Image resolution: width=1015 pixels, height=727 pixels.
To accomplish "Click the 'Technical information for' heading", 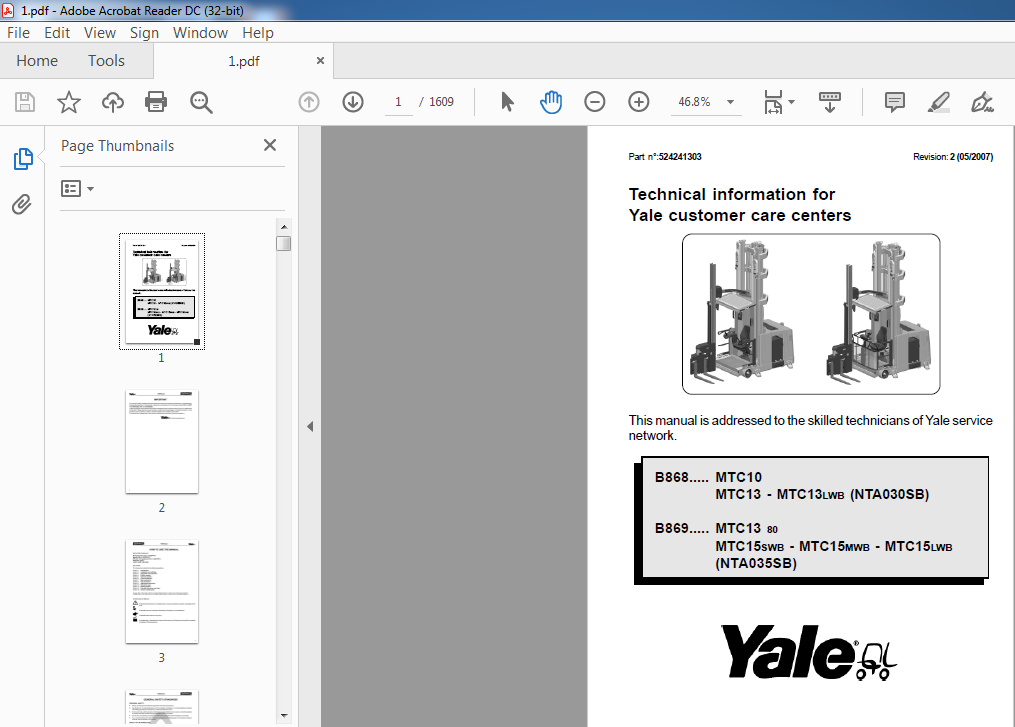I will pyautogui.click(x=731, y=194).
